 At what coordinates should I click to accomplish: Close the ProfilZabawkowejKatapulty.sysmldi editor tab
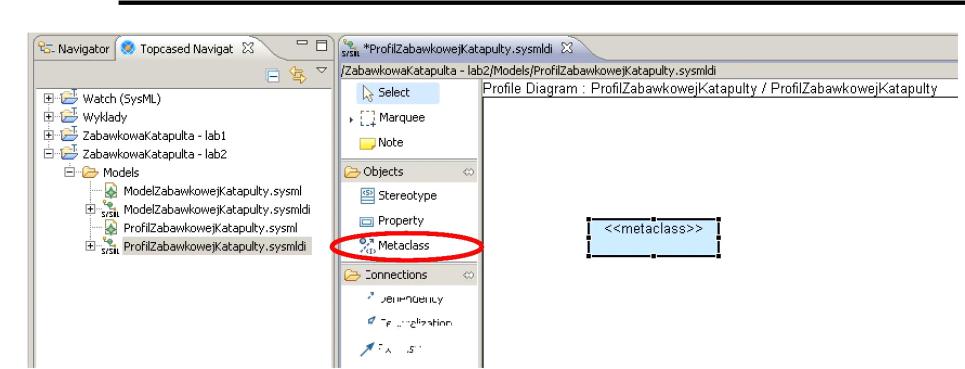tap(567, 47)
